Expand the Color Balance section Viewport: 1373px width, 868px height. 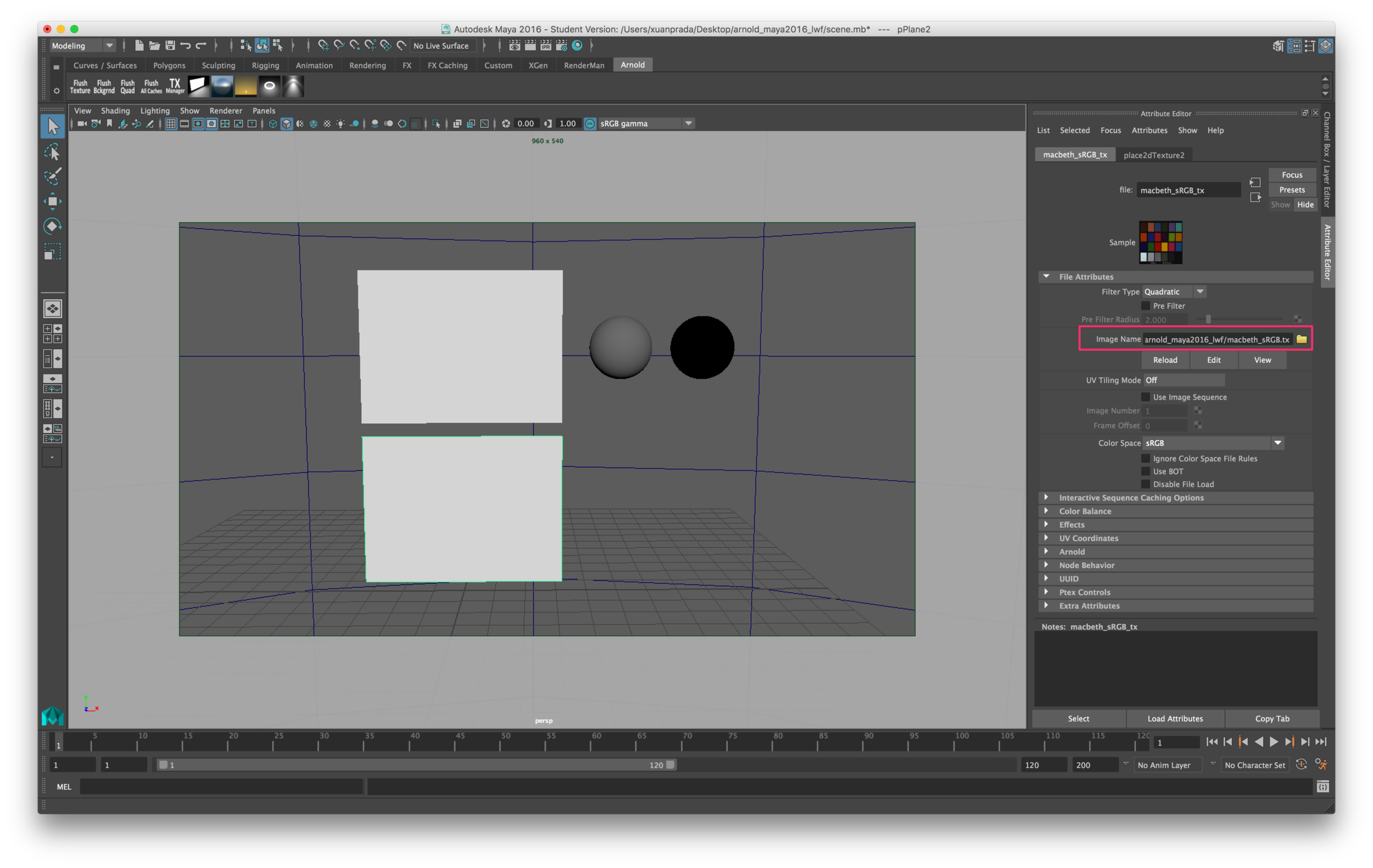click(1085, 511)
